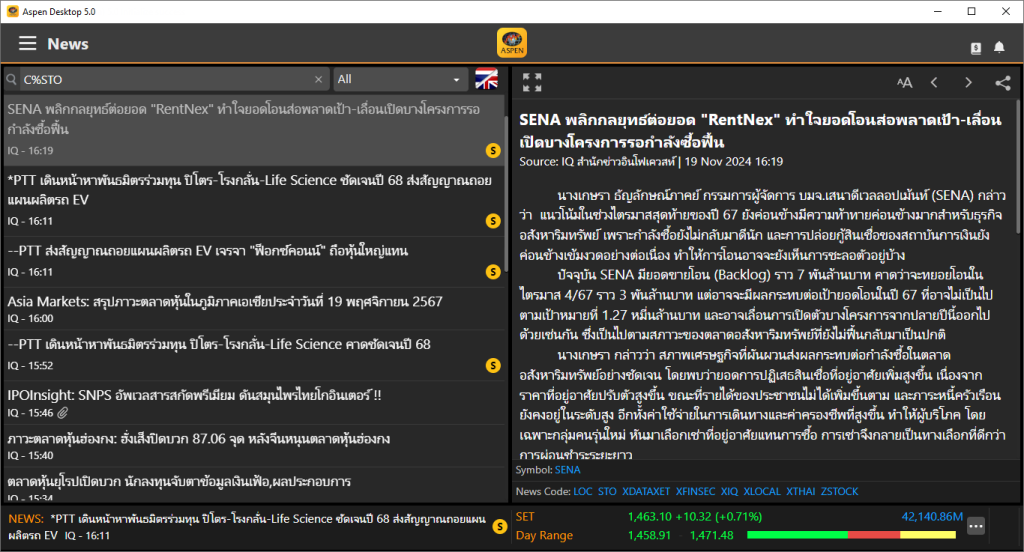Image resolution: width=1024 pixels, height=552 pixels.
Task: Click LOC news code link
Action: click(x=583, y=492)
